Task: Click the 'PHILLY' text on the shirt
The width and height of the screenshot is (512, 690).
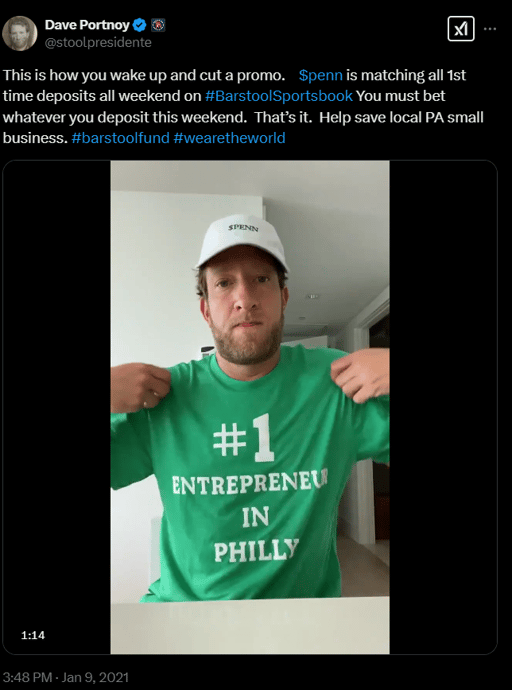Action: (x=256, y=550)
